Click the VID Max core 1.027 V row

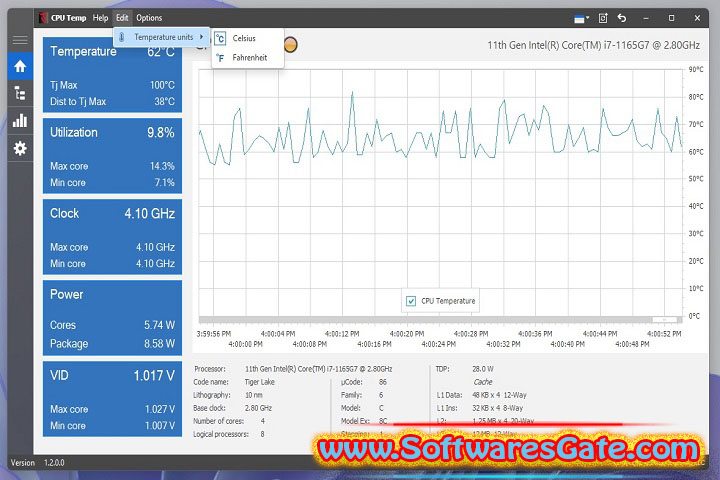click(112, 409)
